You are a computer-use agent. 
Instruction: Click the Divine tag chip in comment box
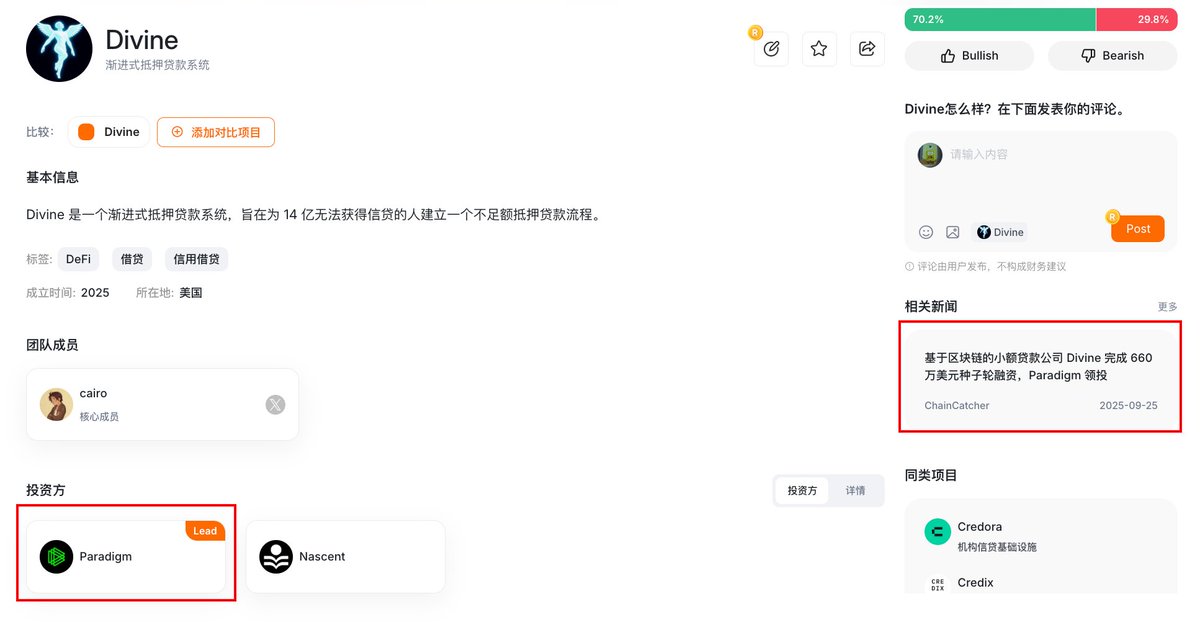click(x=1000, y=232)
